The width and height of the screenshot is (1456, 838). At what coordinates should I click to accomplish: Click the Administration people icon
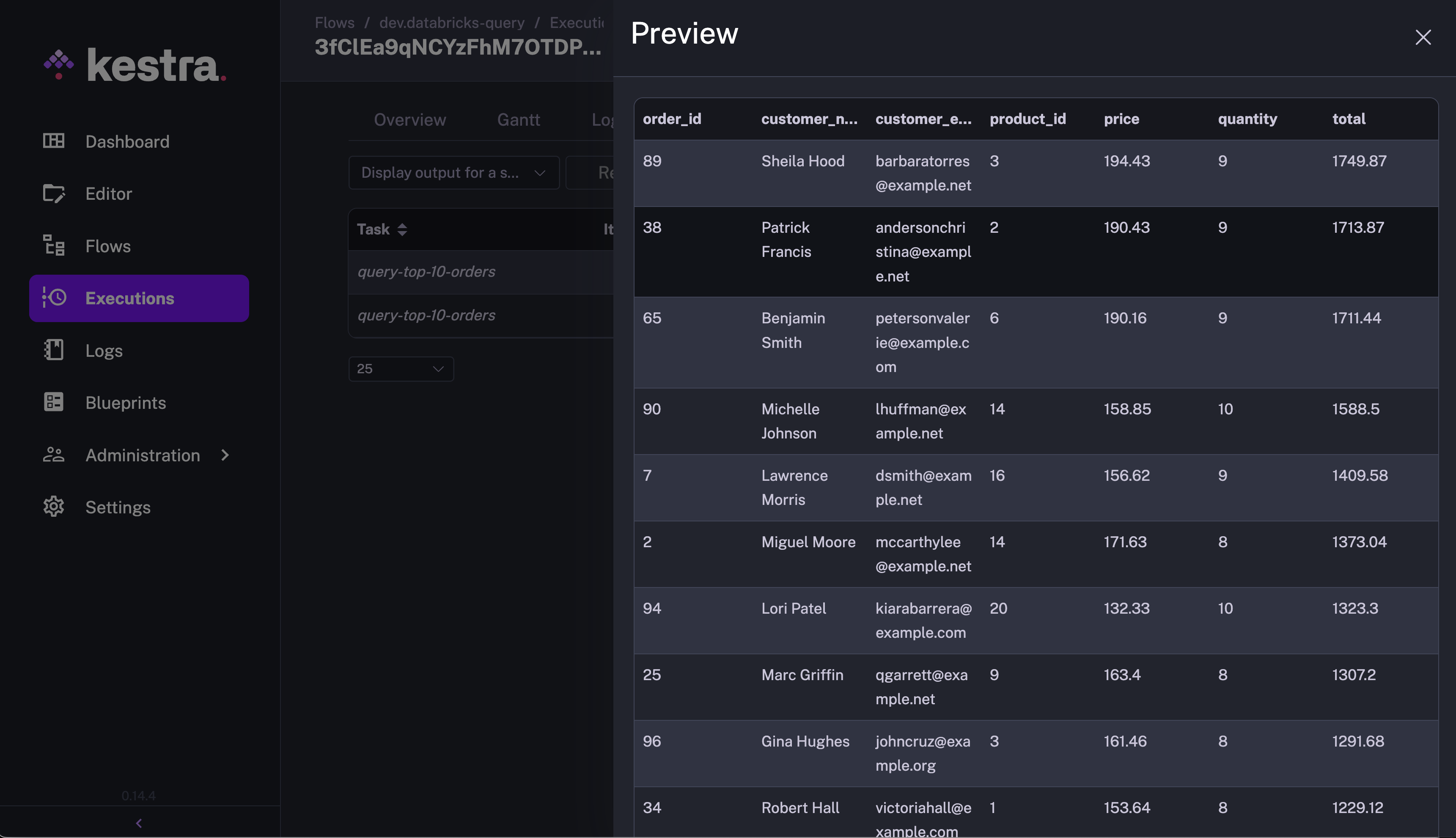53,455
